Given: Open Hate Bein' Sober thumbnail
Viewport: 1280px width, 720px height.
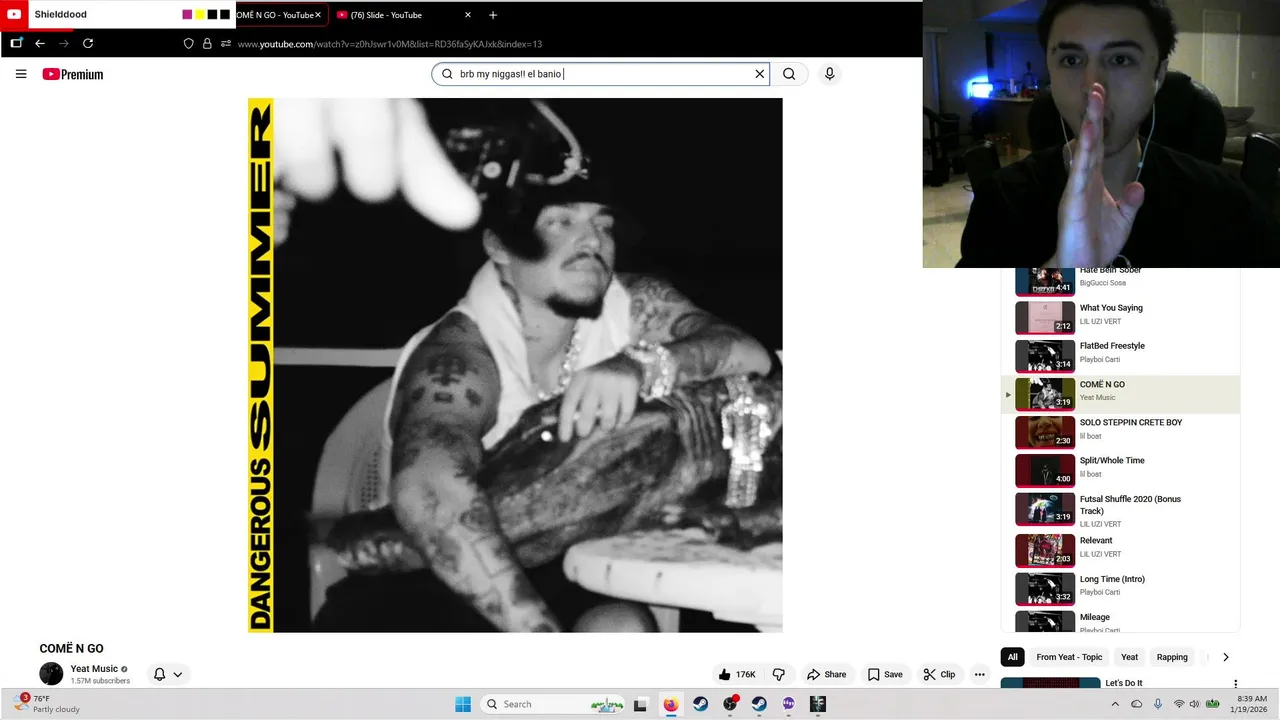Looking at the screenshot, I should 1045,281.
